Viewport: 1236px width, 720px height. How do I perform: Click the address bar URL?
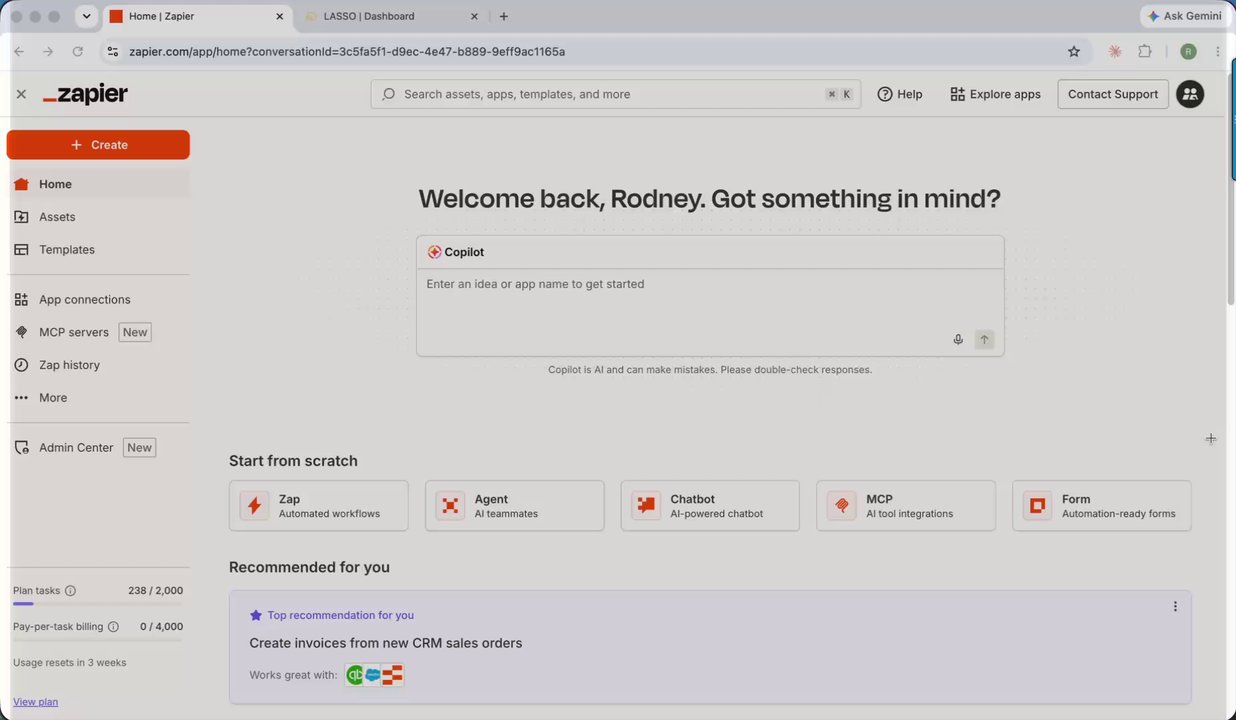pyautogui.click(x=347, y=51)
